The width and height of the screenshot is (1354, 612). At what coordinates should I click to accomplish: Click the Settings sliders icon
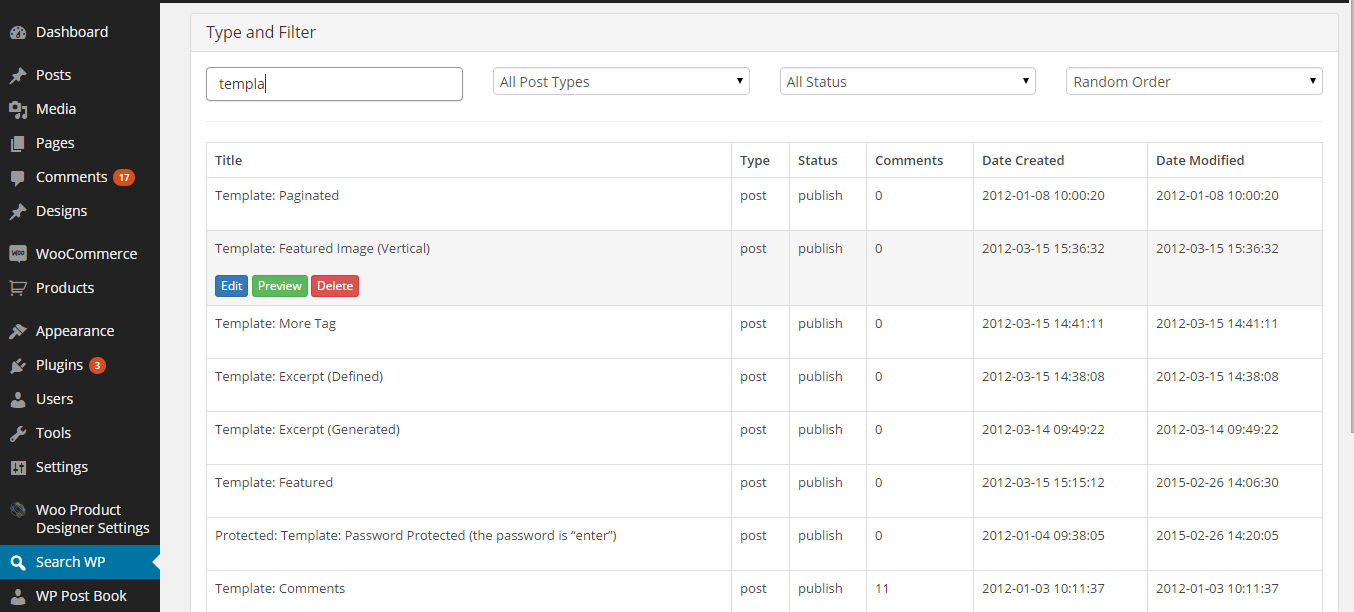pyautogui.click(x=18, y=467)
